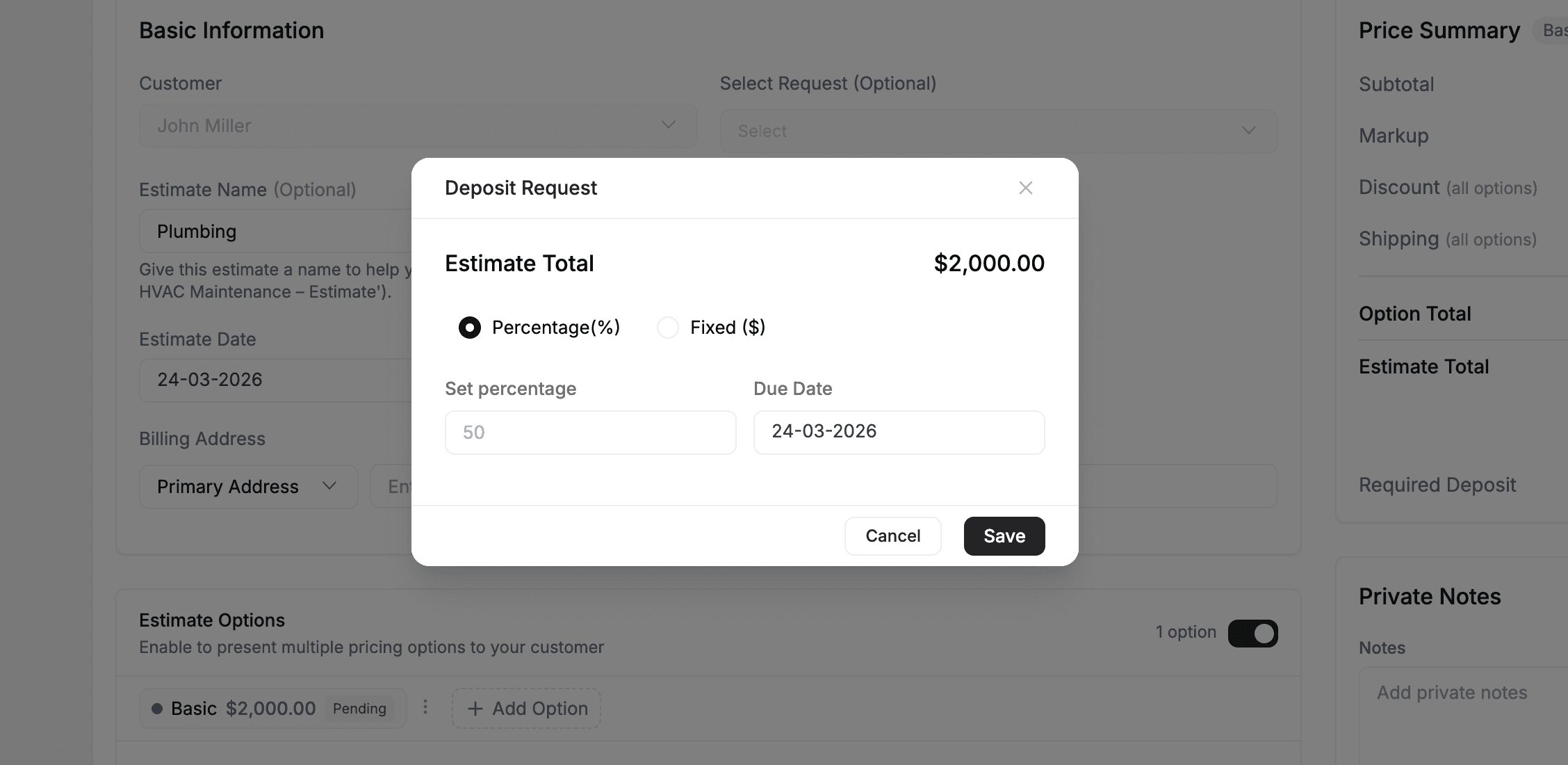Open the Due Date field showing 24-03-2026

tap(898, 432)
